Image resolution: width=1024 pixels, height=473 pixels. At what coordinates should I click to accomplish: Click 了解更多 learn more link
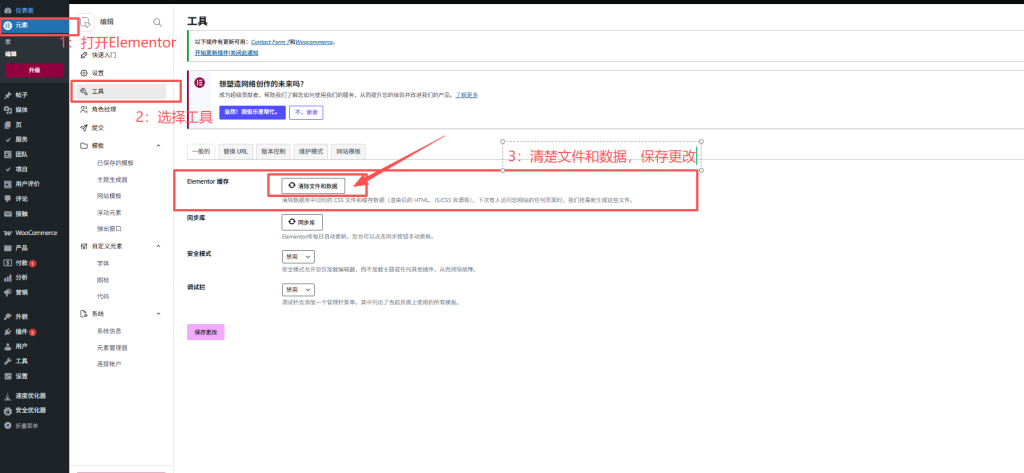(x=466, y=95)
